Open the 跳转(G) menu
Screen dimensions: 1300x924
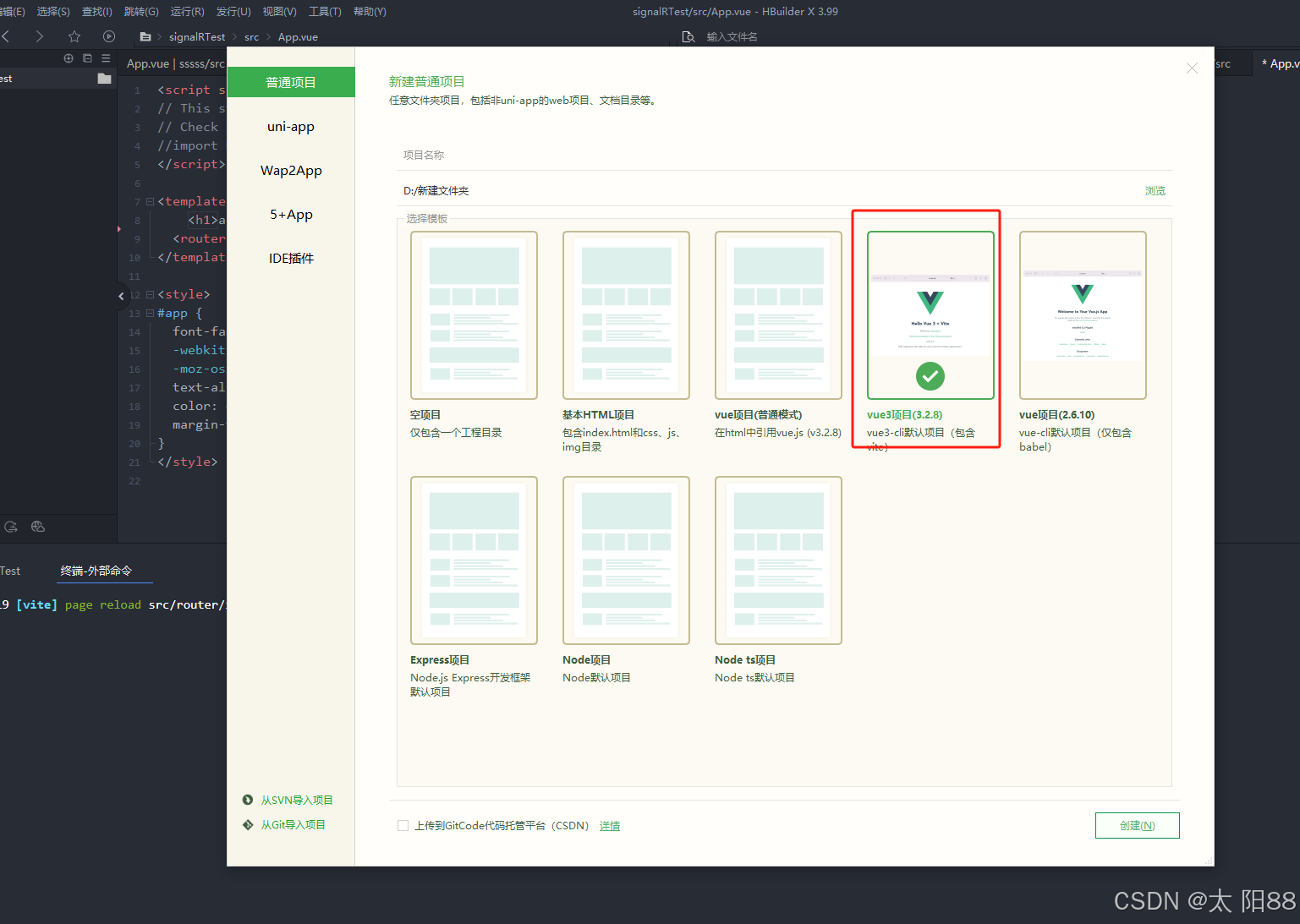[x=141, y=11]
